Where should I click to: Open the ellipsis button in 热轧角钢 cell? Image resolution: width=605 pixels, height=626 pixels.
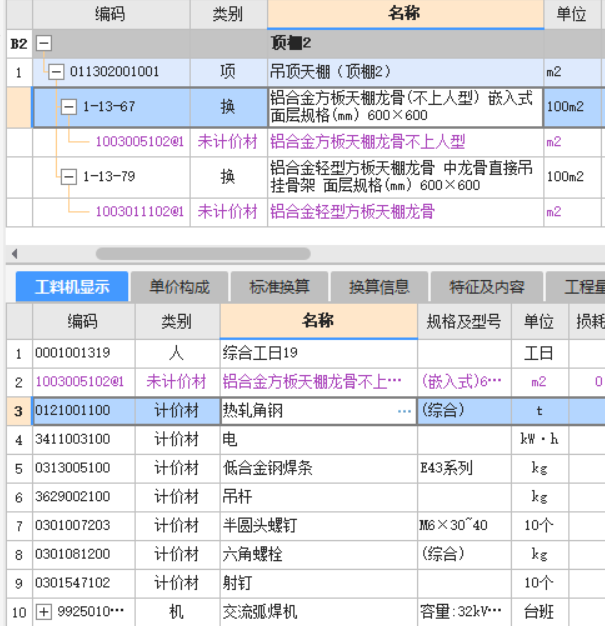pyautogui.click(x=404, y=411)
